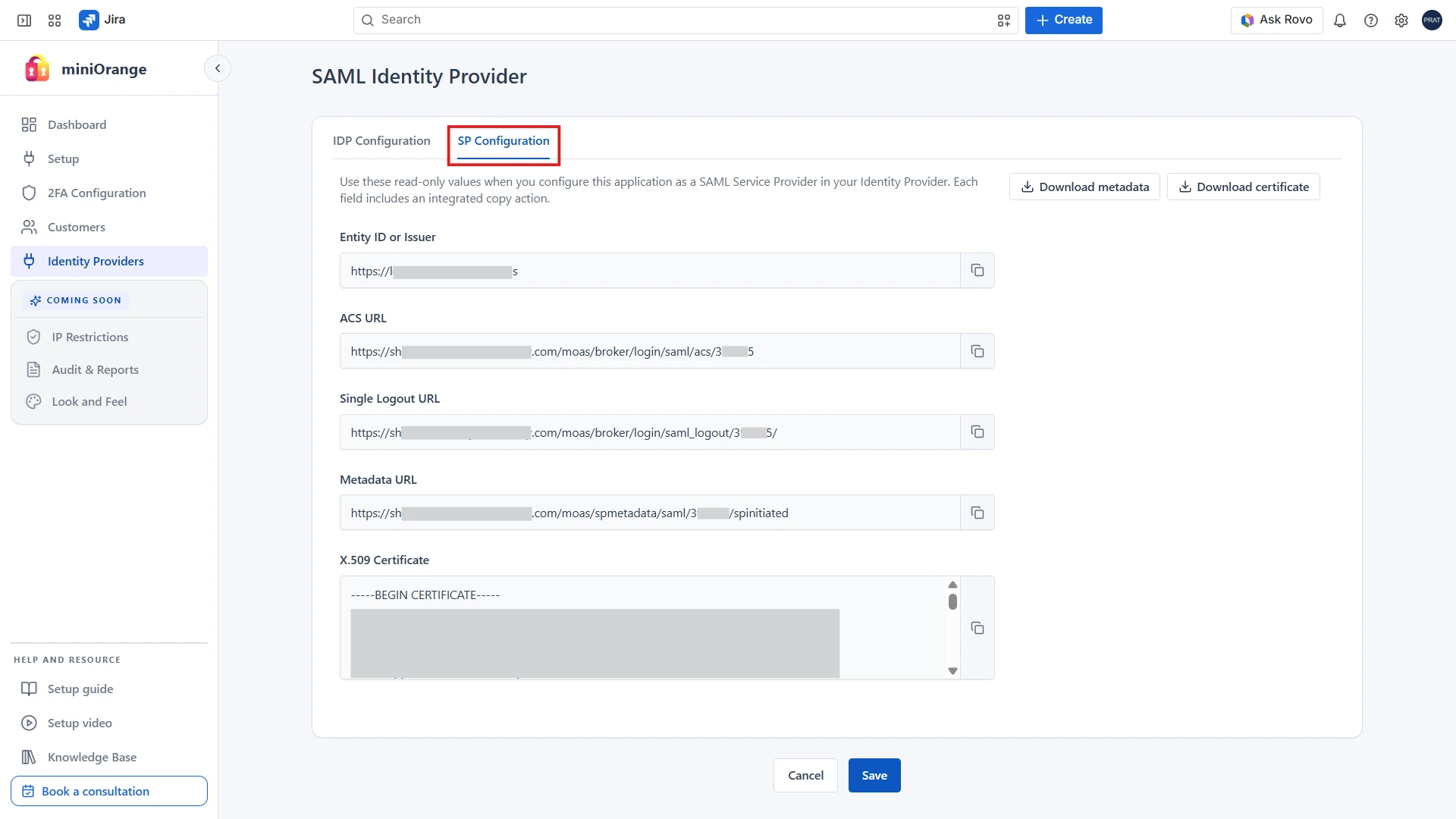The height and width of the screenshot is (819, 1456).
Task: Click the Metadata URL field
Action: [650, 513]
